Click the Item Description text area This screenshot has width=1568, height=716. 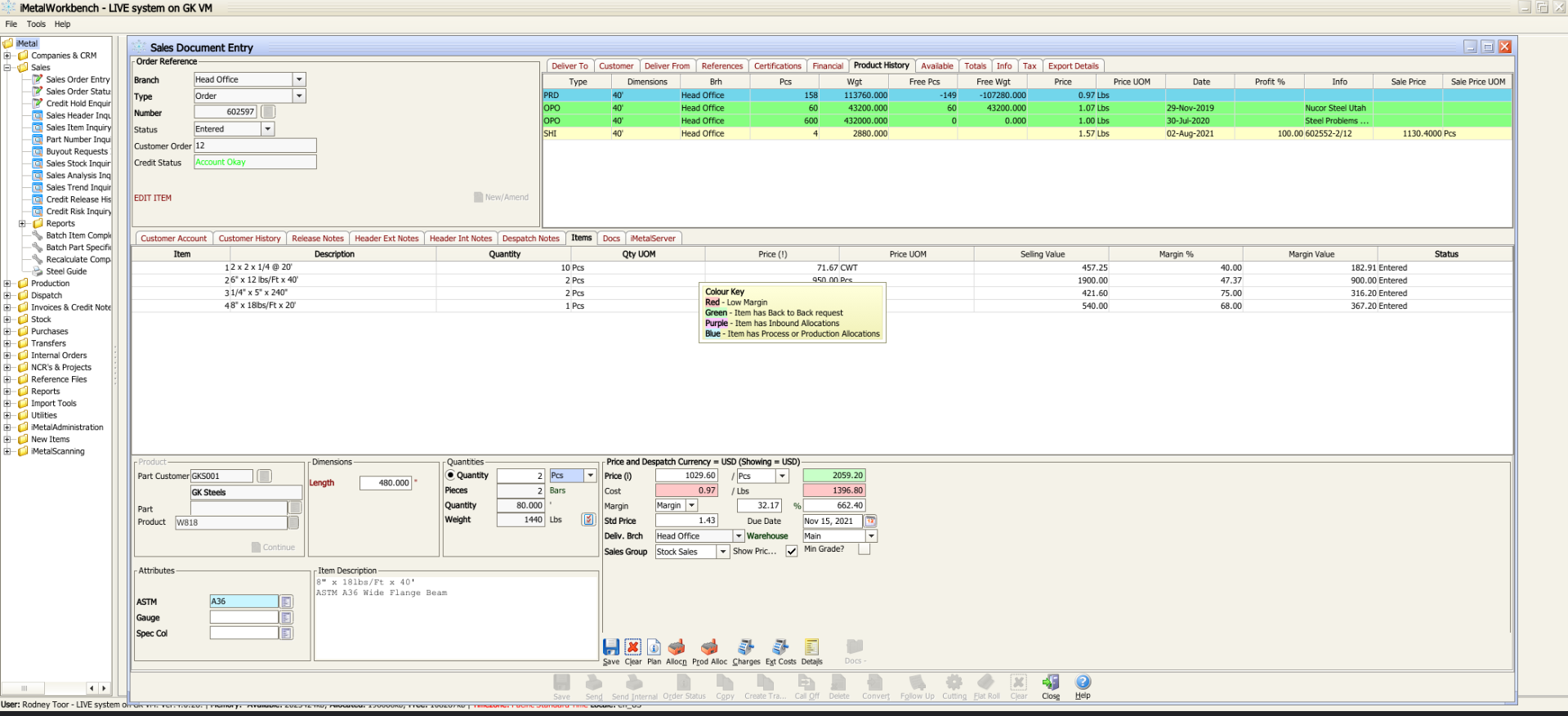point(456,618)
